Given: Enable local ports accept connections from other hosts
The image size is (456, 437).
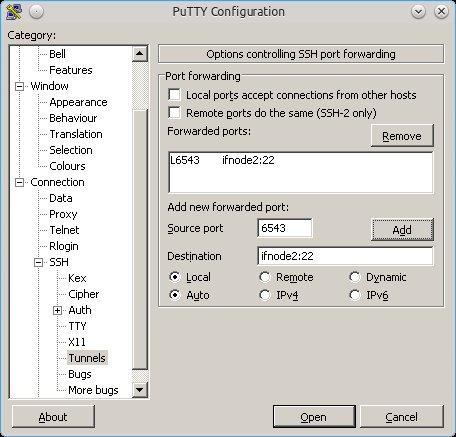Looking at the screenshot, I should [x=174, y=95].
